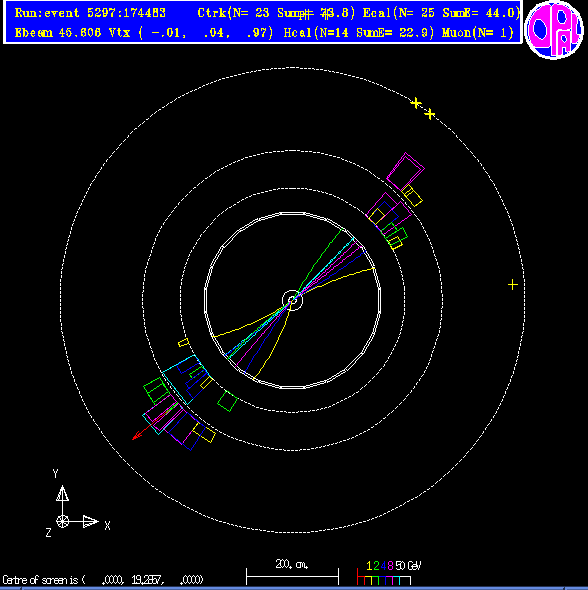The image size is (588, 590).
Task: Click the Centre of screen coordinates text
Action: [x=103, y=579]
